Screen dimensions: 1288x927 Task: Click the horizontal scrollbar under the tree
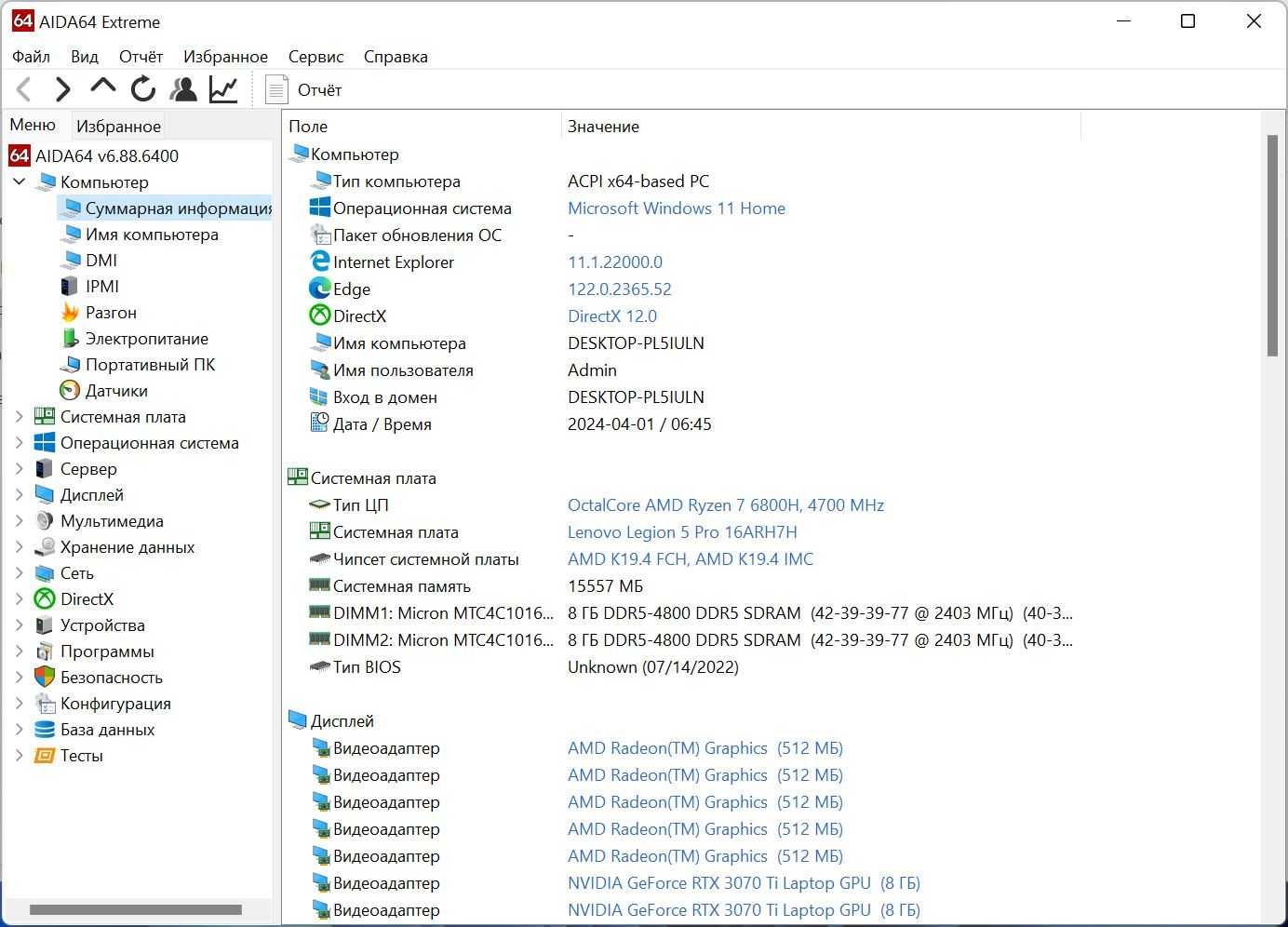click(136, 909)
